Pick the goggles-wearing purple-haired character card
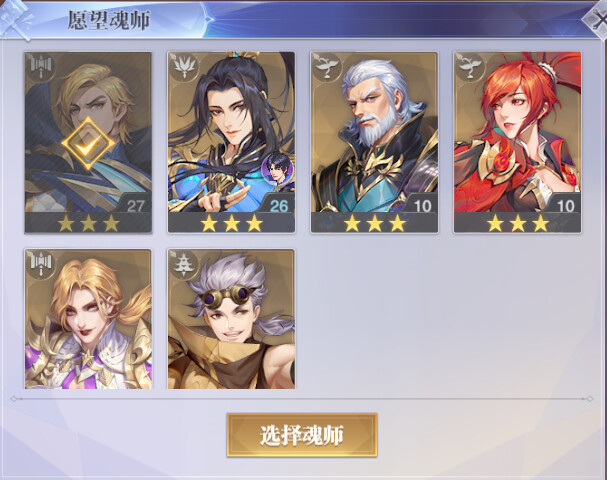Image resolution: width=607 pixels, height=480 pixels. coord(231,319)
